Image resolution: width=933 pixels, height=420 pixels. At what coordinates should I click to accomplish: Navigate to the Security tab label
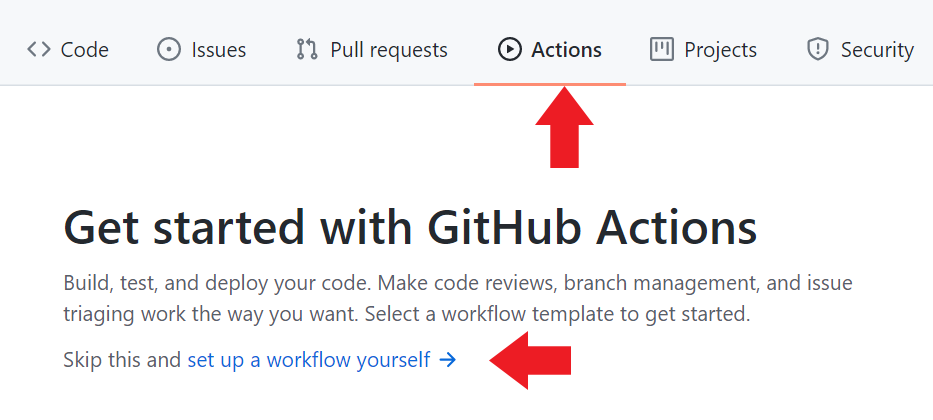coord(877,49)
